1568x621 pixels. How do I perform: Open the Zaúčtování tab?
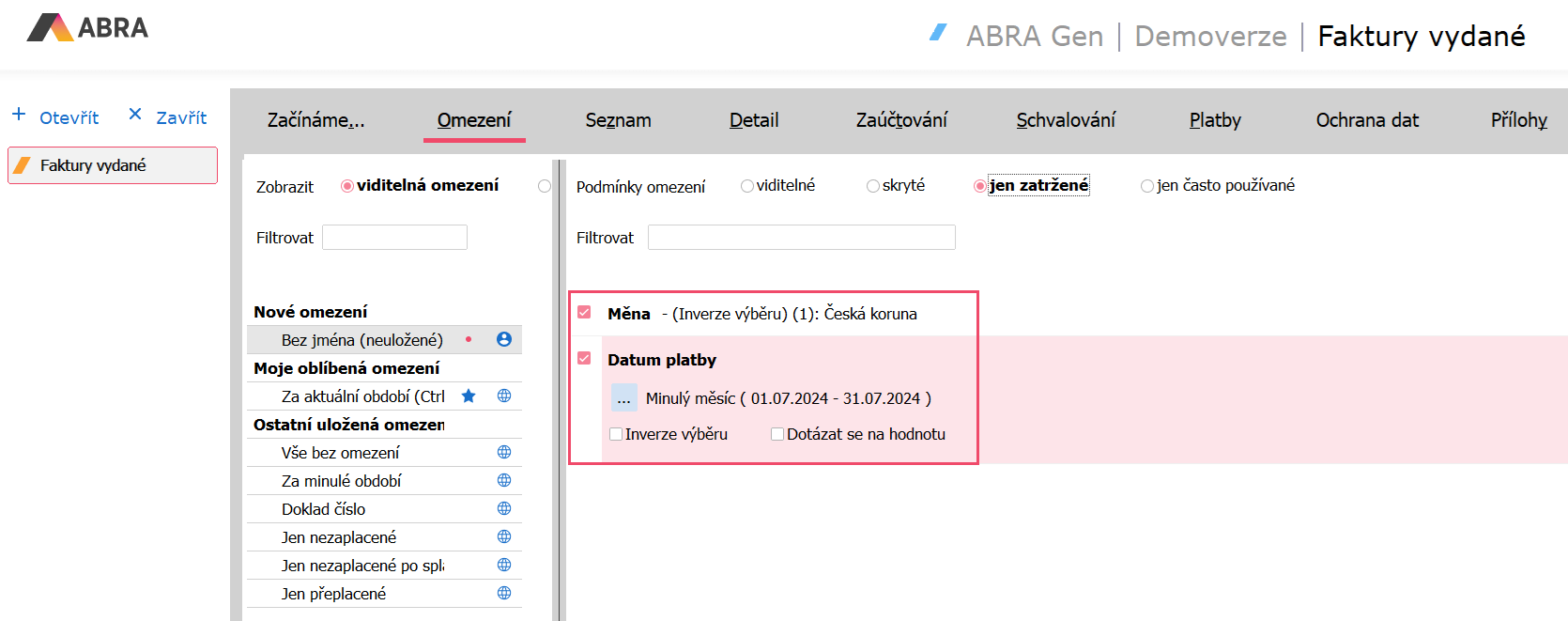click(901, 120)
